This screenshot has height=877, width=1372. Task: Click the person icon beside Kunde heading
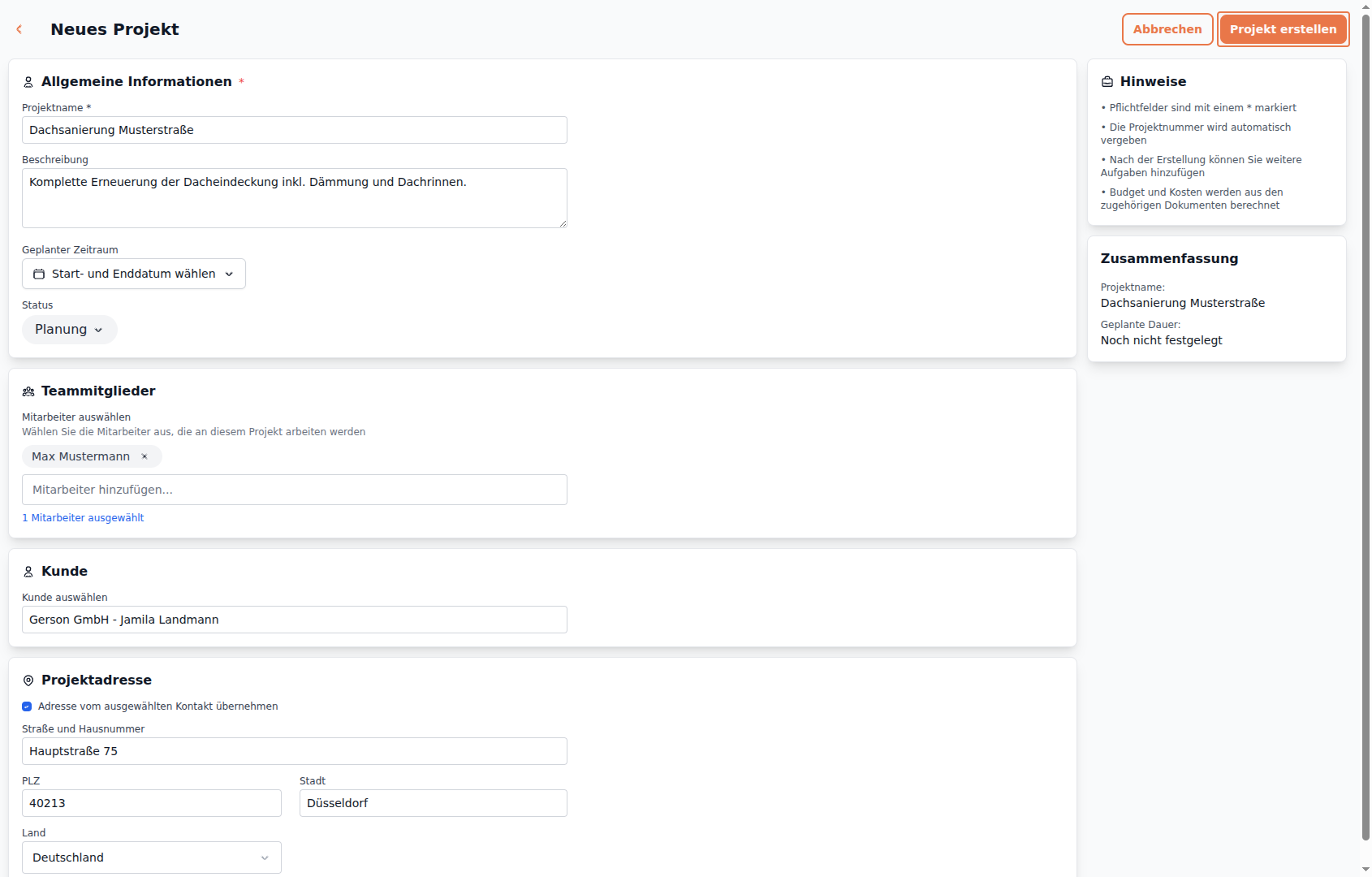click(x=28, y=572)
